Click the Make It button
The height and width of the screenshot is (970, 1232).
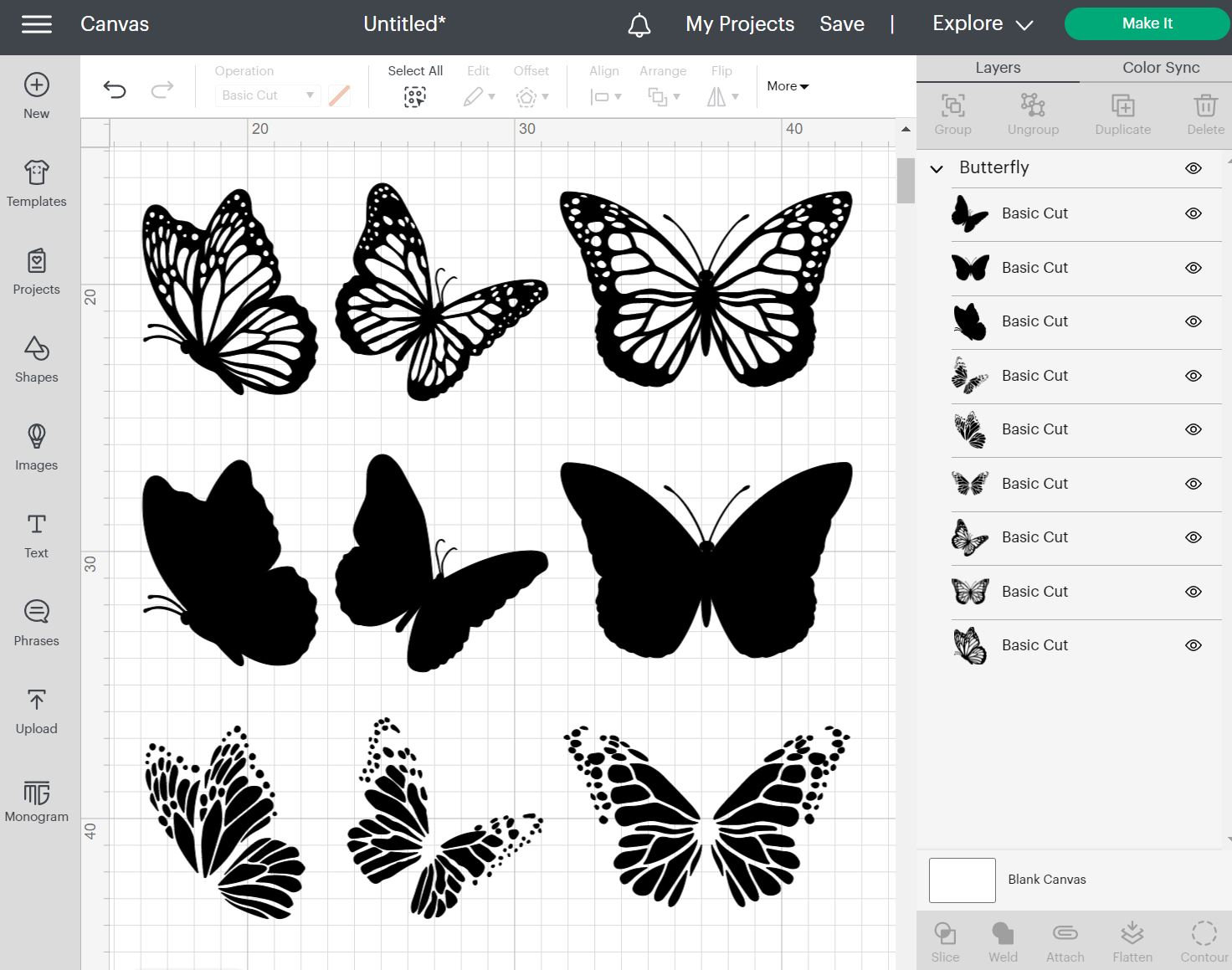tap(1146, 23)
